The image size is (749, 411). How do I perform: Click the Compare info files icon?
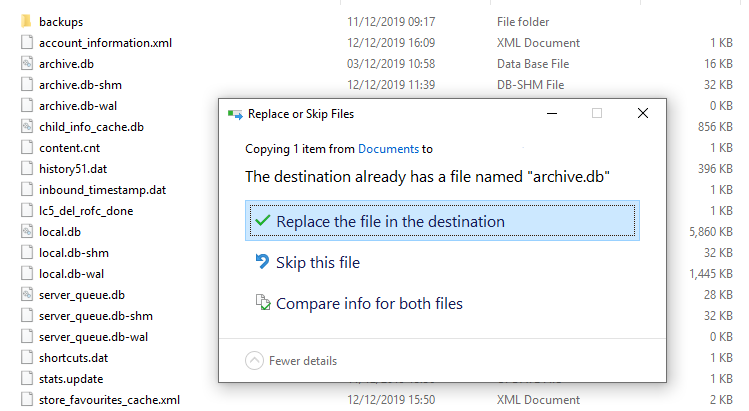click(263, 303)
